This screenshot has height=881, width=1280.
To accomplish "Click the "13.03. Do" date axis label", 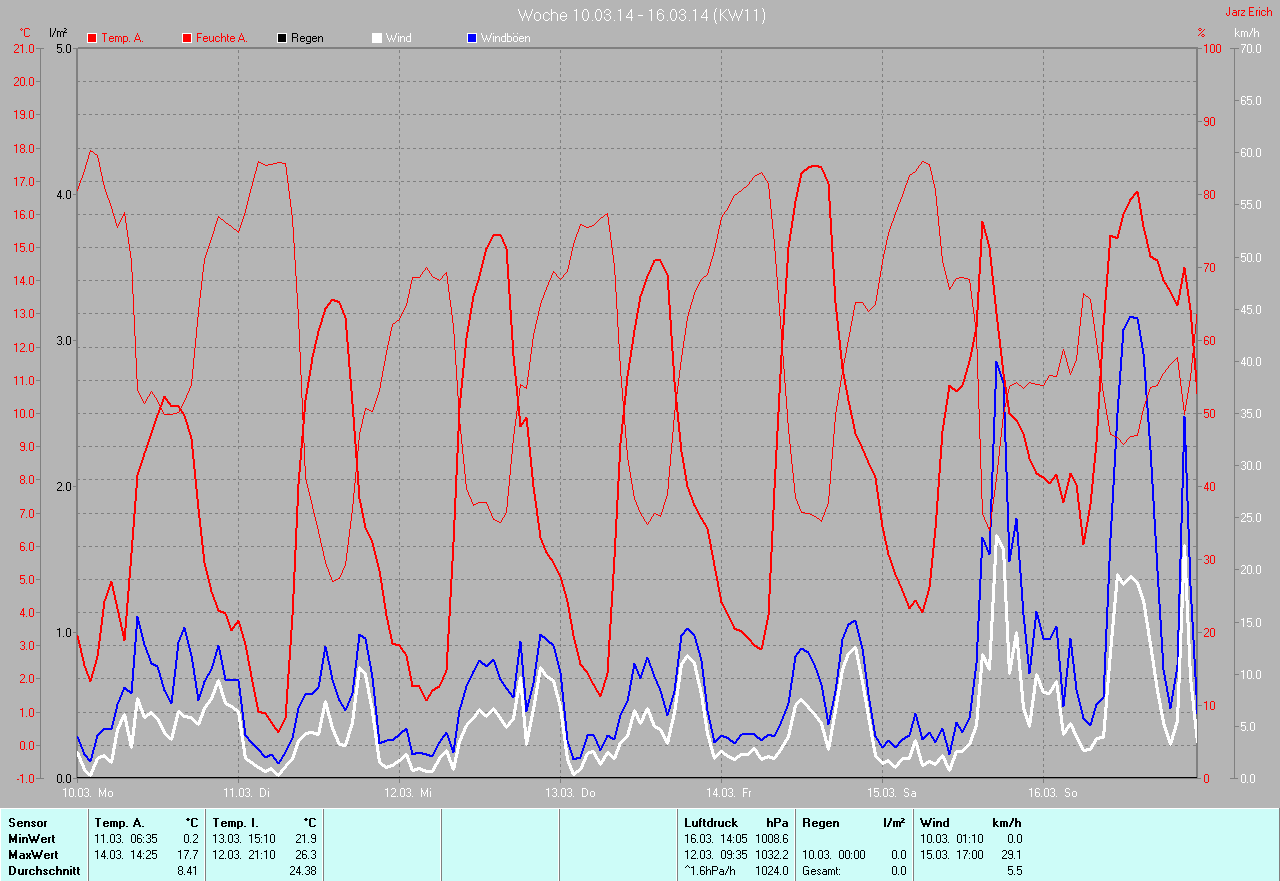I will tap(571, 793).
